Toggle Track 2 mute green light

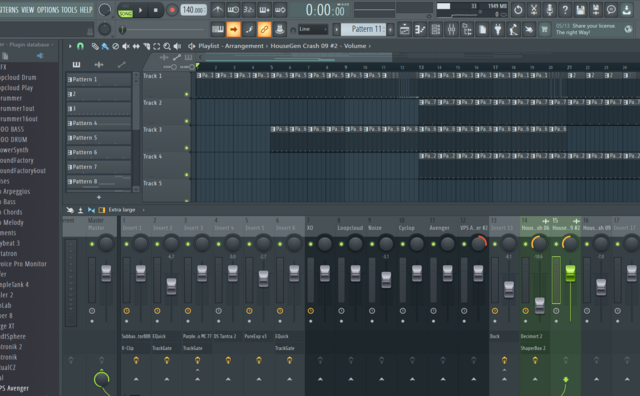click(x=187, y=121)
